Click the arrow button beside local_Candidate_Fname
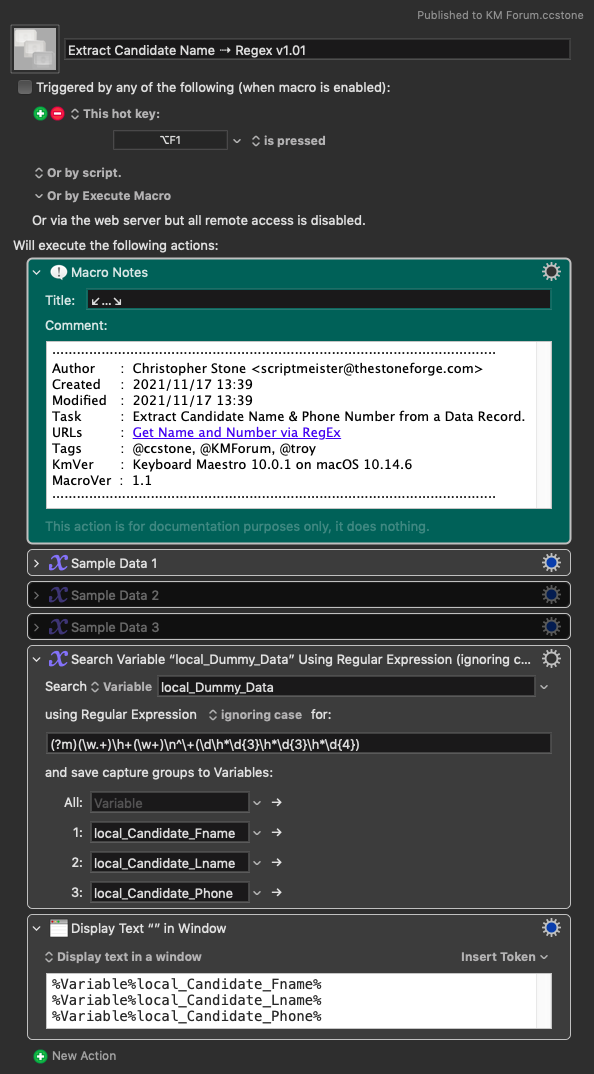594x1074 pixels. click(x=276, y=833)
